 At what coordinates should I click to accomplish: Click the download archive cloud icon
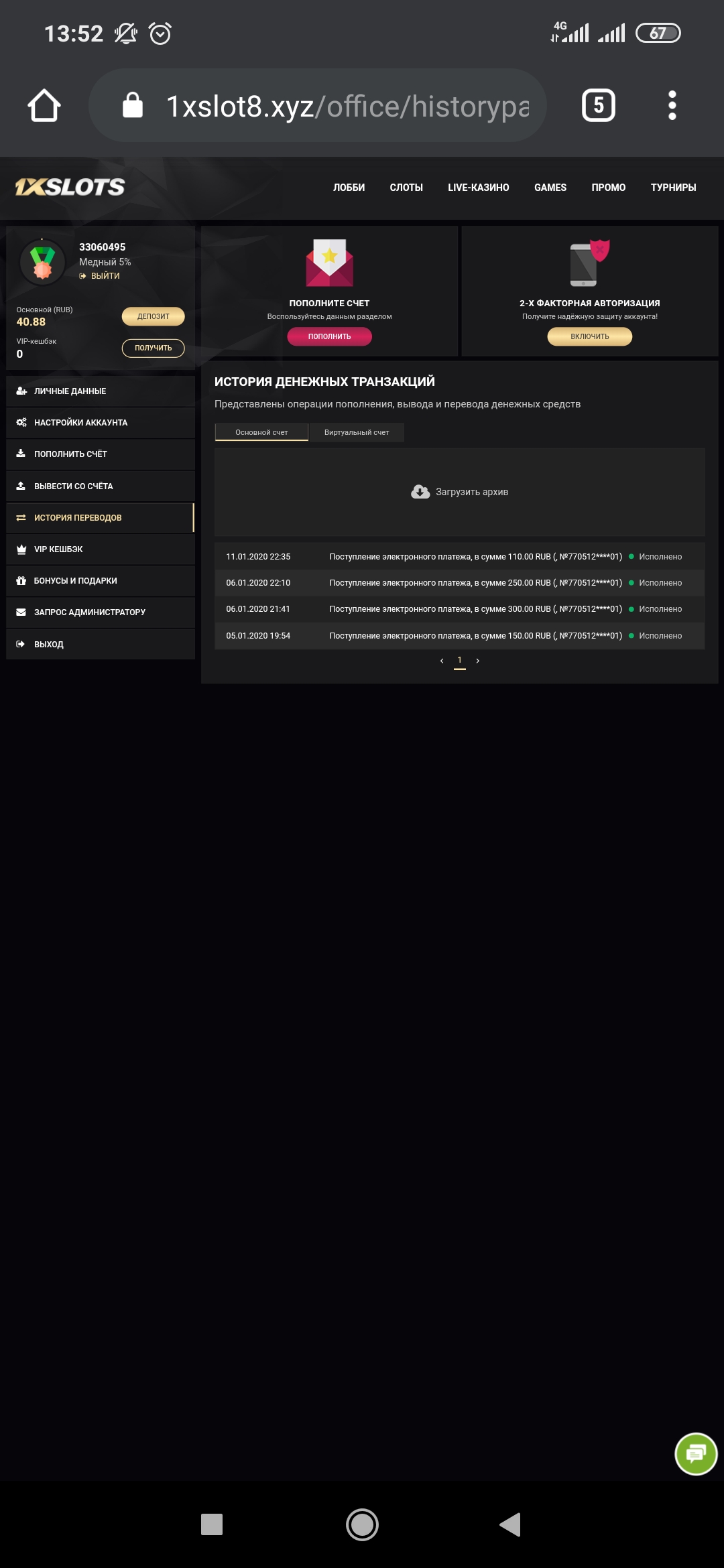pos(420,492)
